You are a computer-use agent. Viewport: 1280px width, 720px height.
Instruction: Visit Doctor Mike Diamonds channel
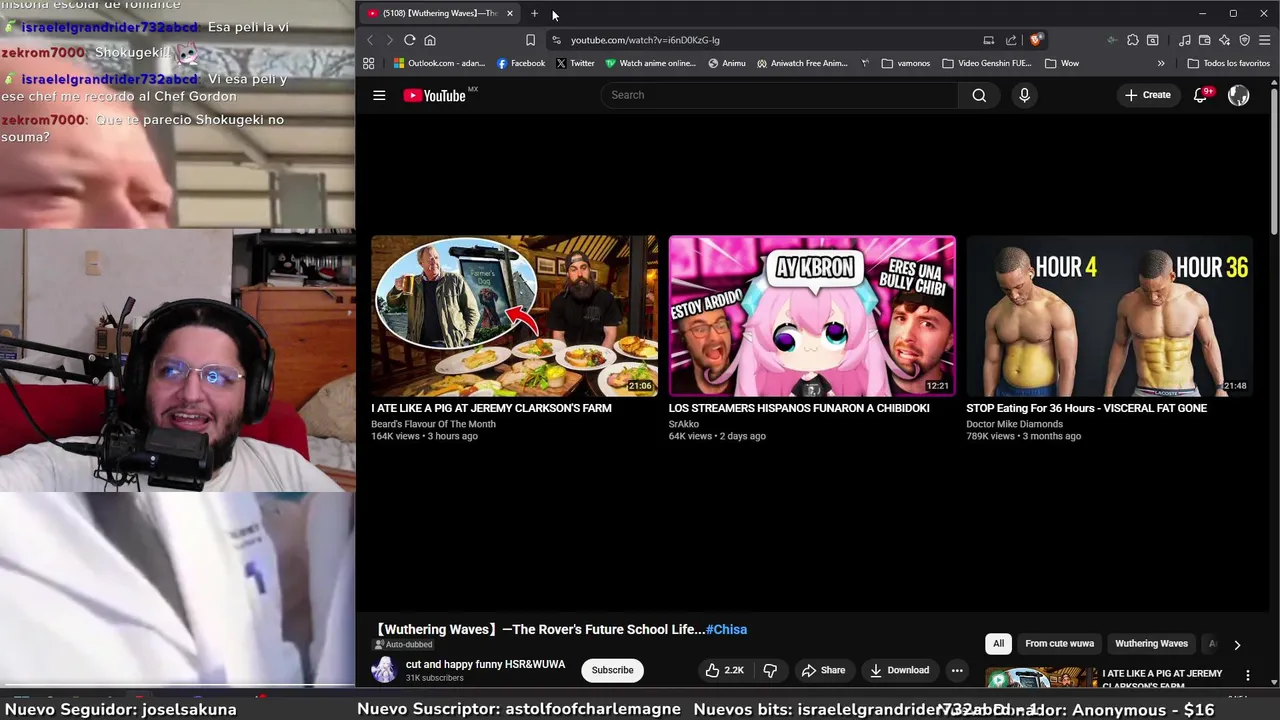[1014, 424]
